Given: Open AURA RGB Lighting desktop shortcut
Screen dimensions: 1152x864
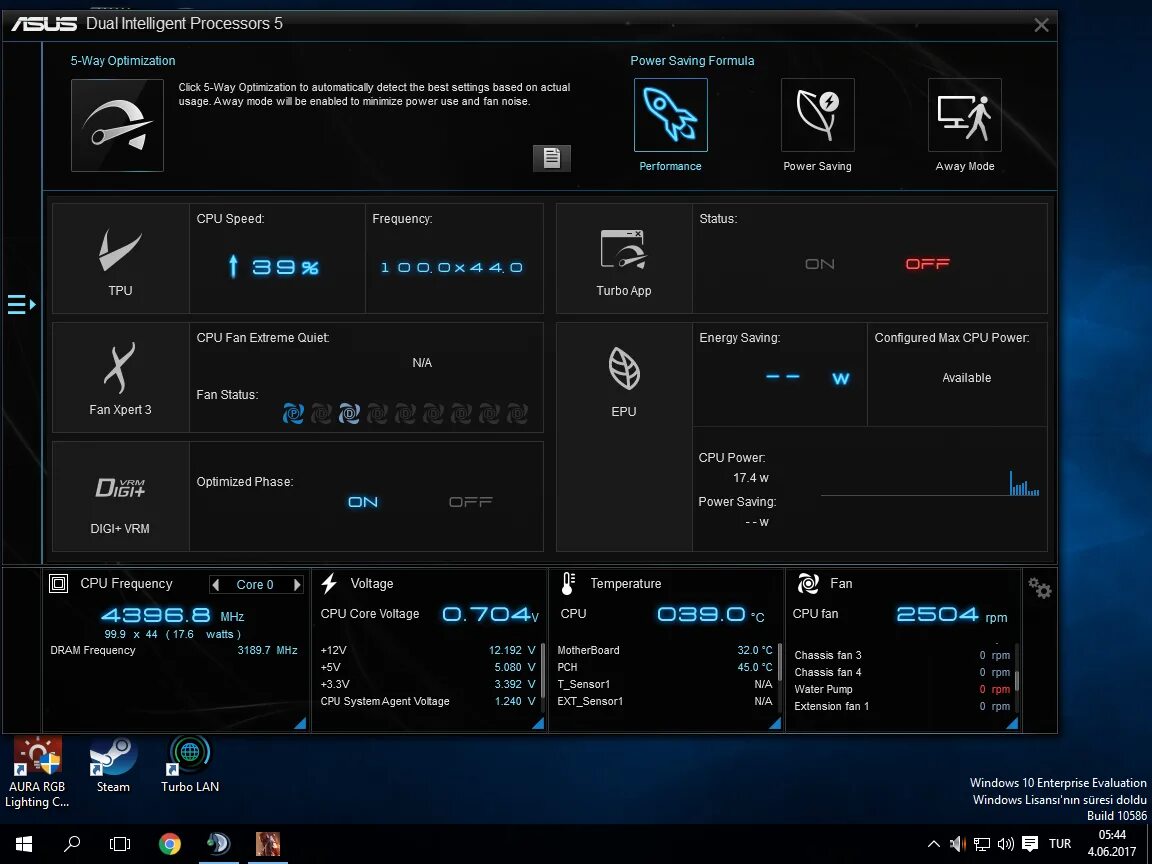Looking at the screenshot, I should tap(37, 773).
